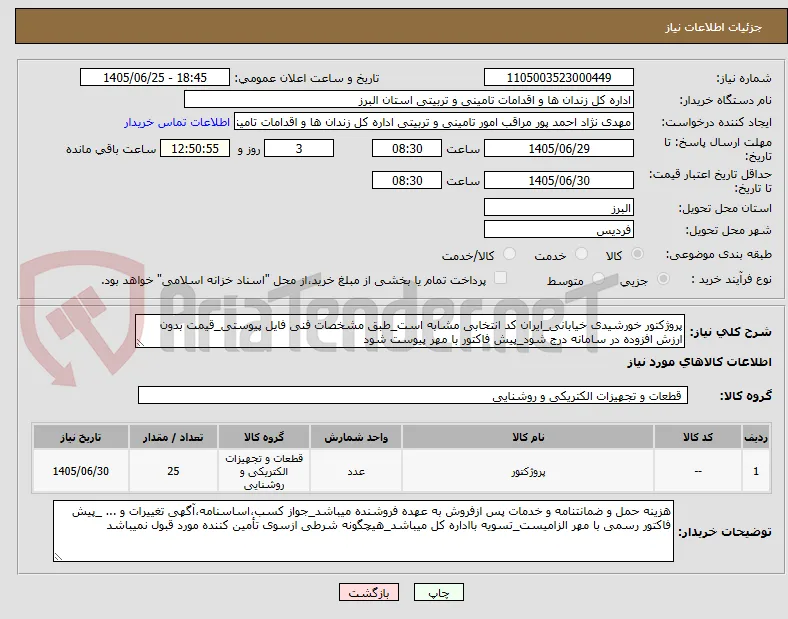This screenshot has width=788, height=619.
Task: Click the گروه کالا field
Action: (x=413, y=395)
